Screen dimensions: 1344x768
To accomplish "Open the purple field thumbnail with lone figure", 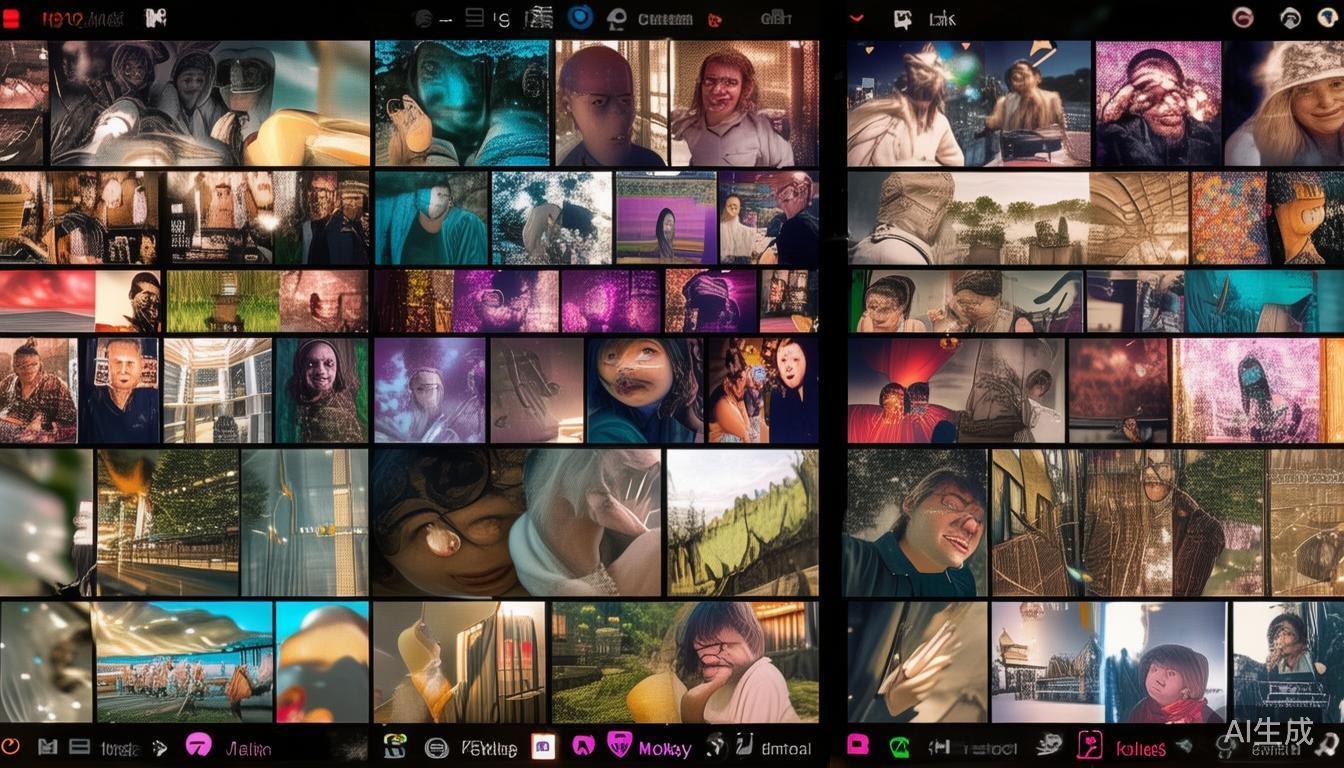I will (x=665, y=218).
